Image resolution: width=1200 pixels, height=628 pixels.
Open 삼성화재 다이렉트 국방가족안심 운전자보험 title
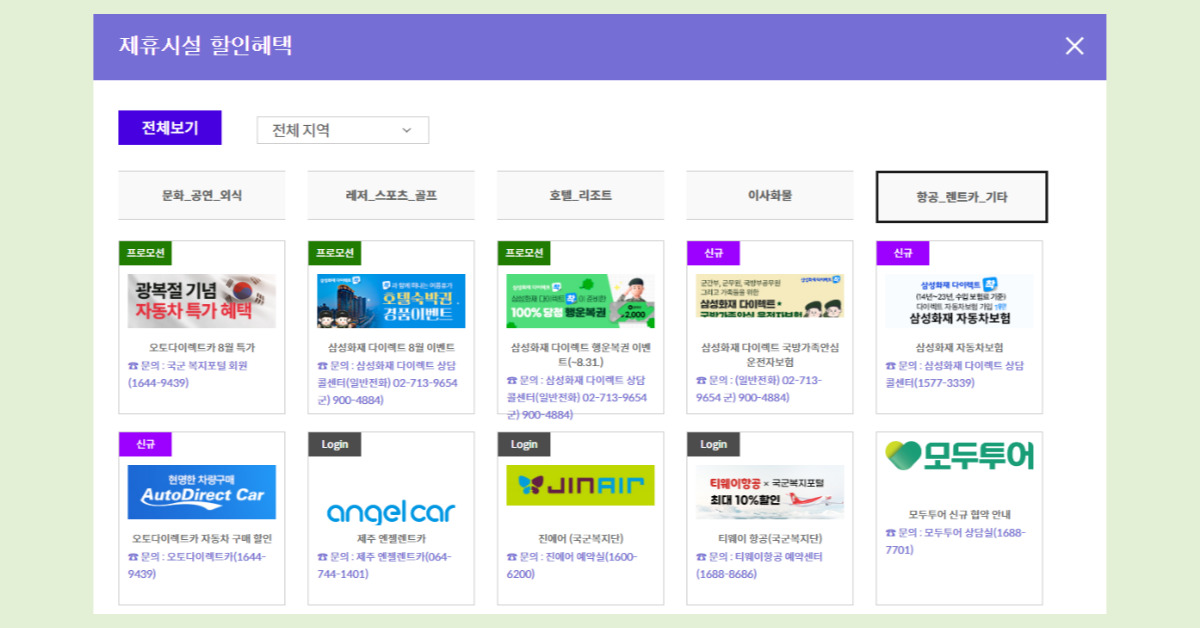click(770, 355)
